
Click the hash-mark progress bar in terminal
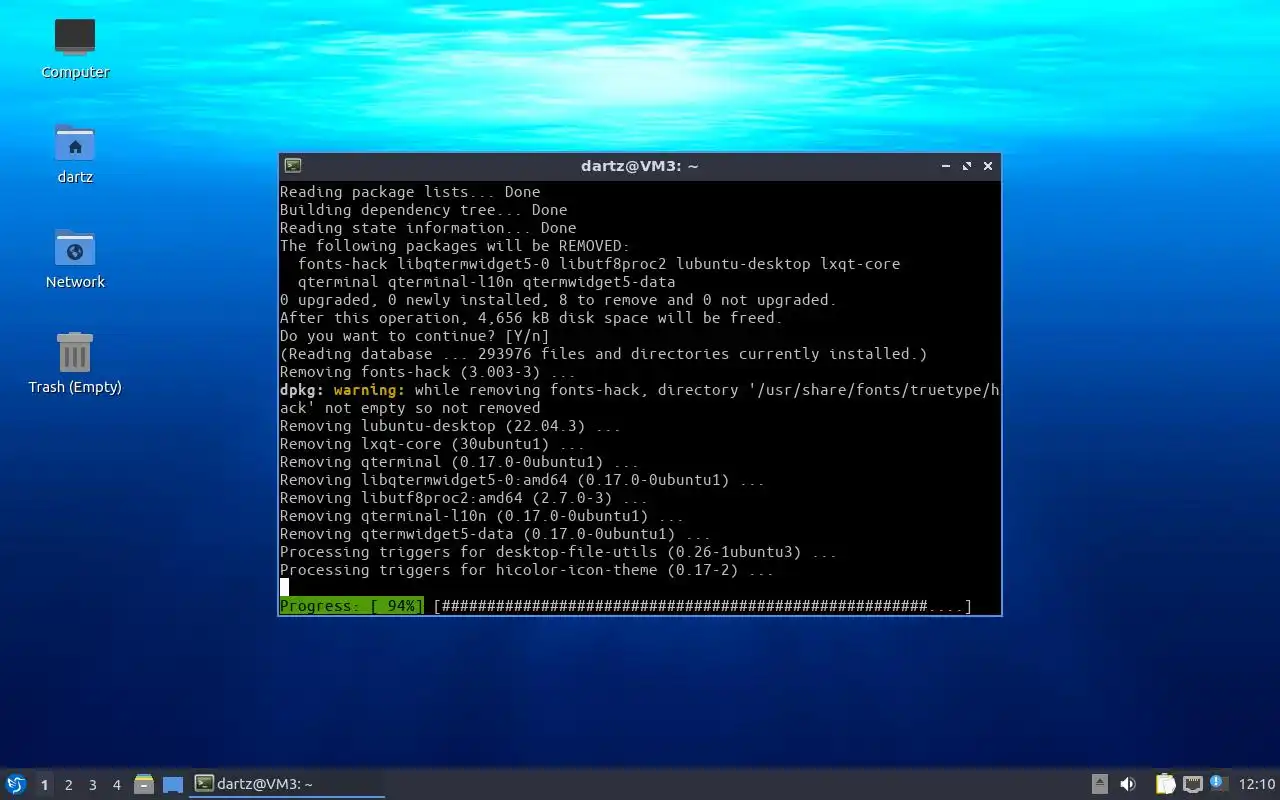pyautogui.click(x=703, y=606)
